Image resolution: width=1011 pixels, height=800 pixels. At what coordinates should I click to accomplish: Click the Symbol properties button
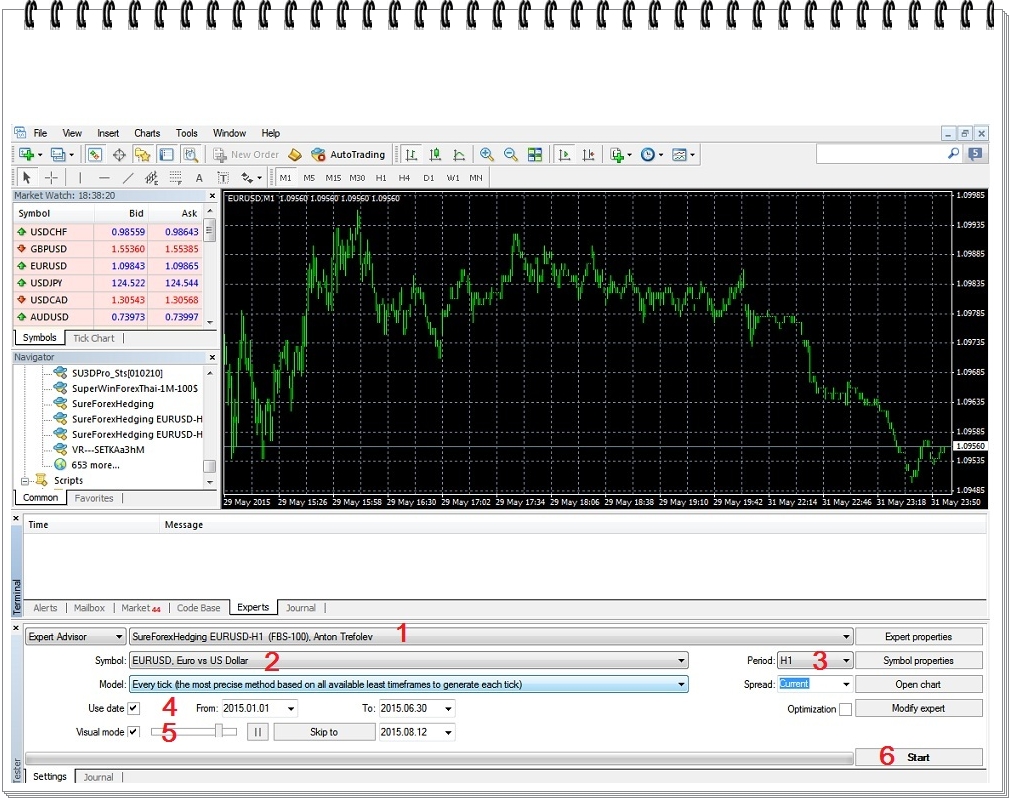pos(919,661)
